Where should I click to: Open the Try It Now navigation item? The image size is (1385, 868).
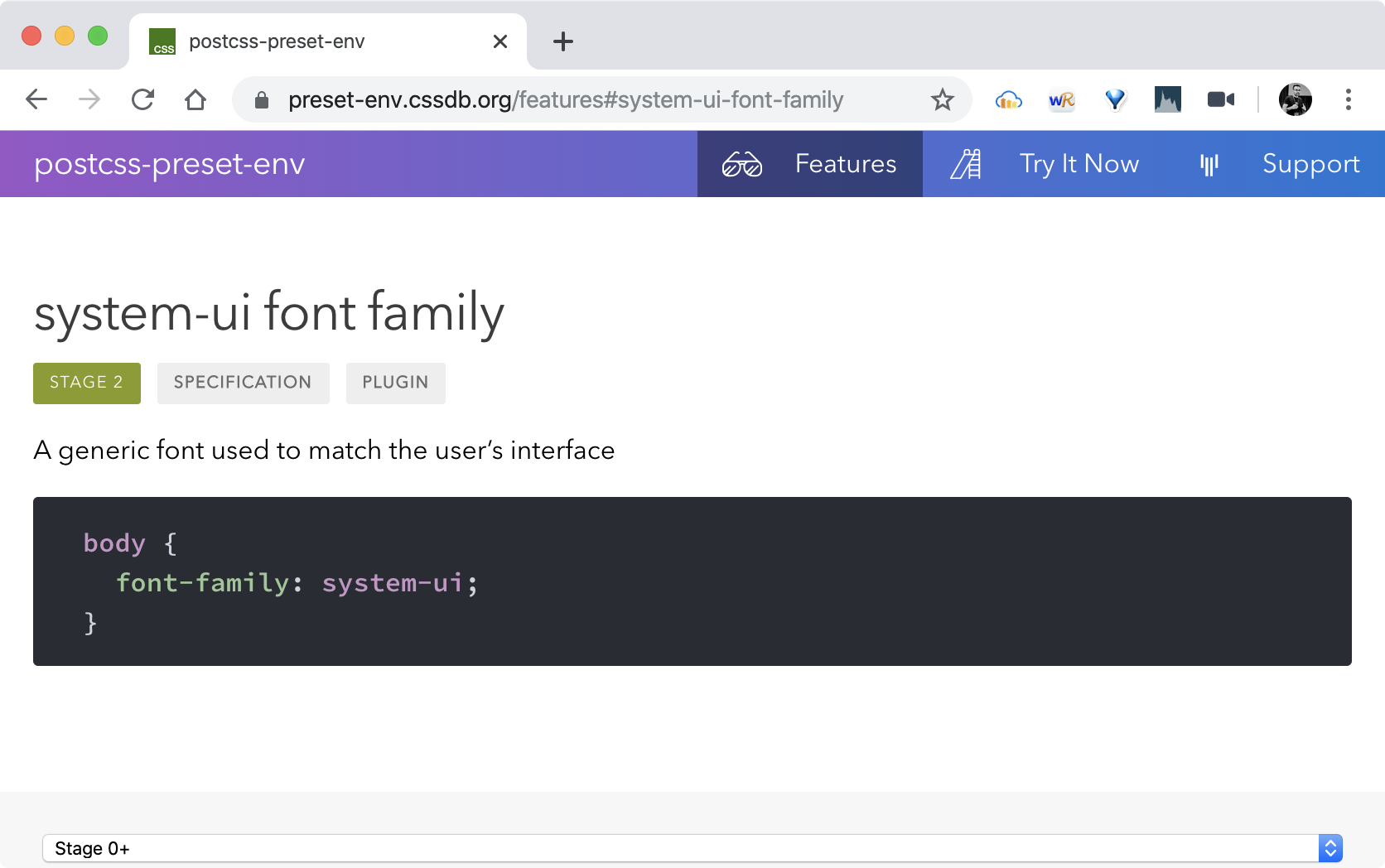[1046, 164]
